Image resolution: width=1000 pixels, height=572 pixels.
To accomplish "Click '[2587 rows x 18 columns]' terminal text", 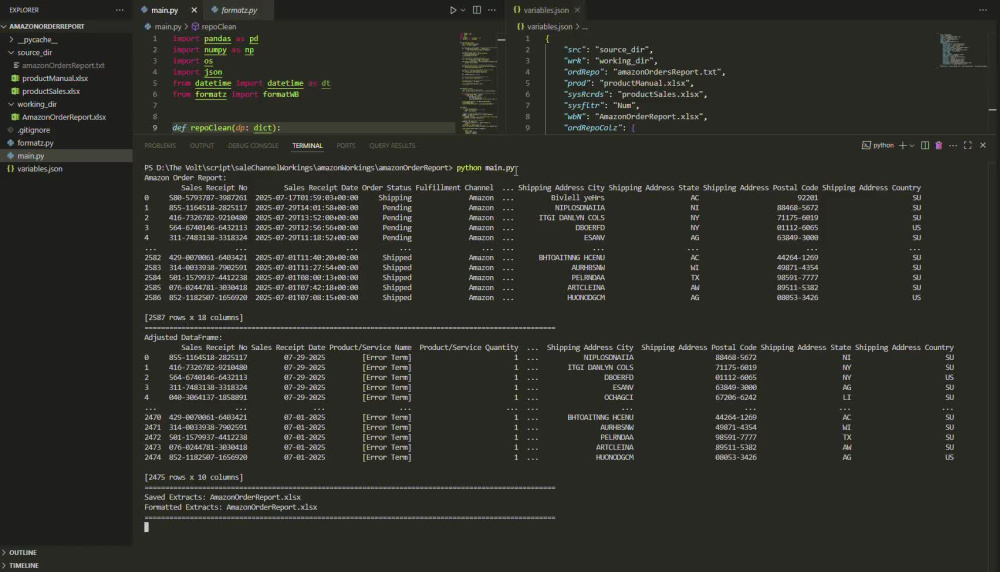I will coord(193,318).
